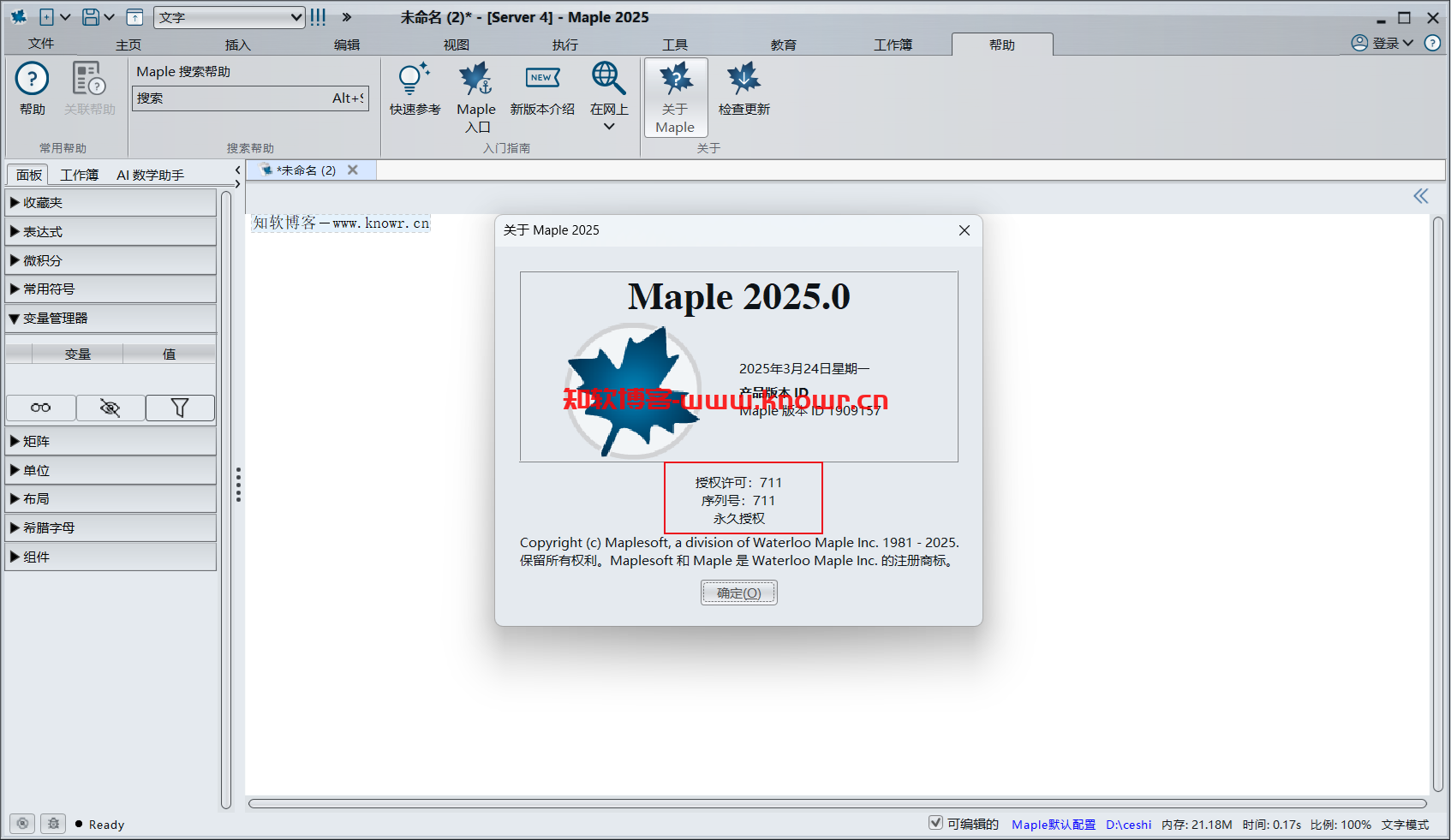This screenshot has width=1451, height=840.
Task: Open the text mode (文字) dropdown
Action: pyautogui.click(x=230, y=17)
